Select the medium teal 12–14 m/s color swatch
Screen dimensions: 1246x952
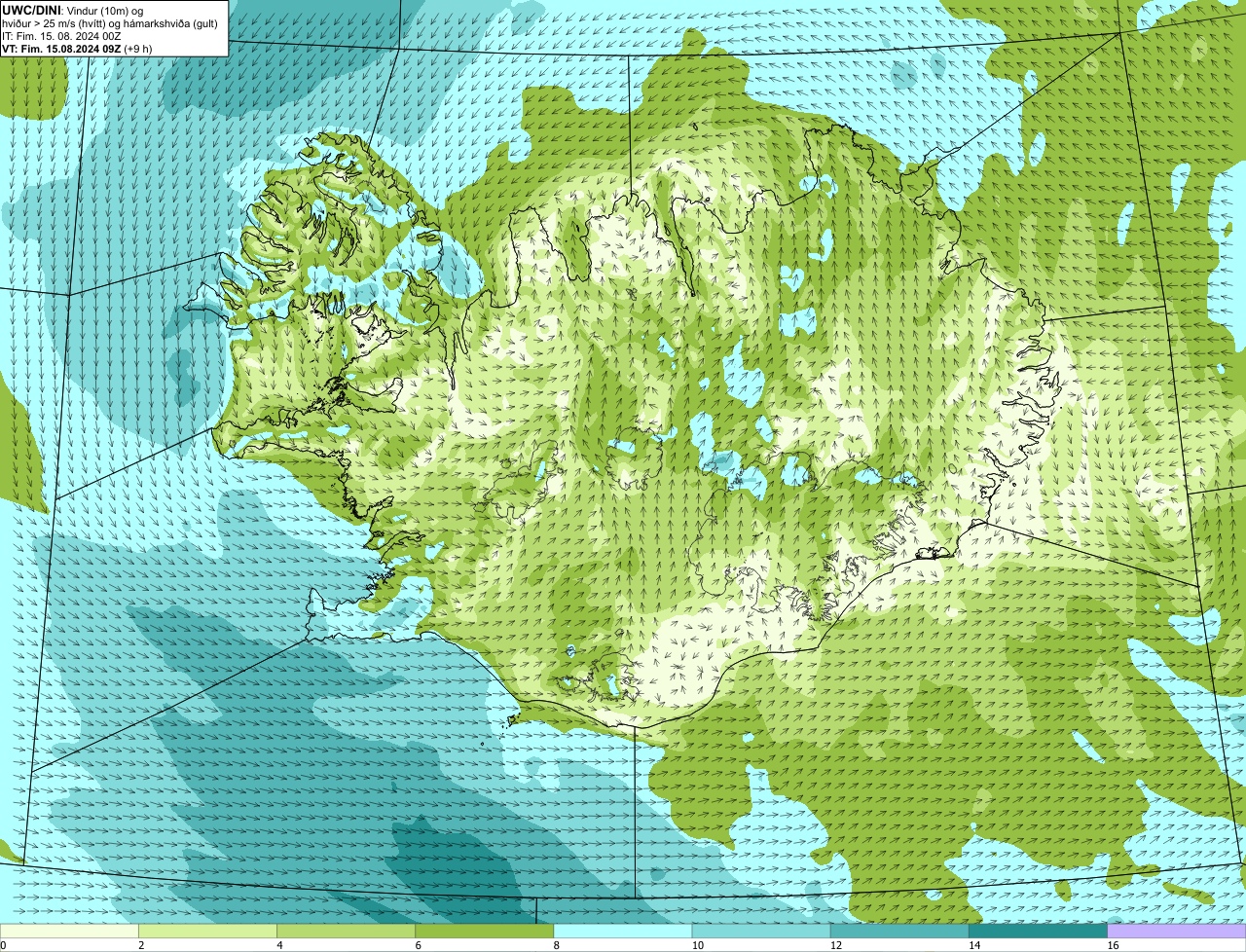[899, 932]
